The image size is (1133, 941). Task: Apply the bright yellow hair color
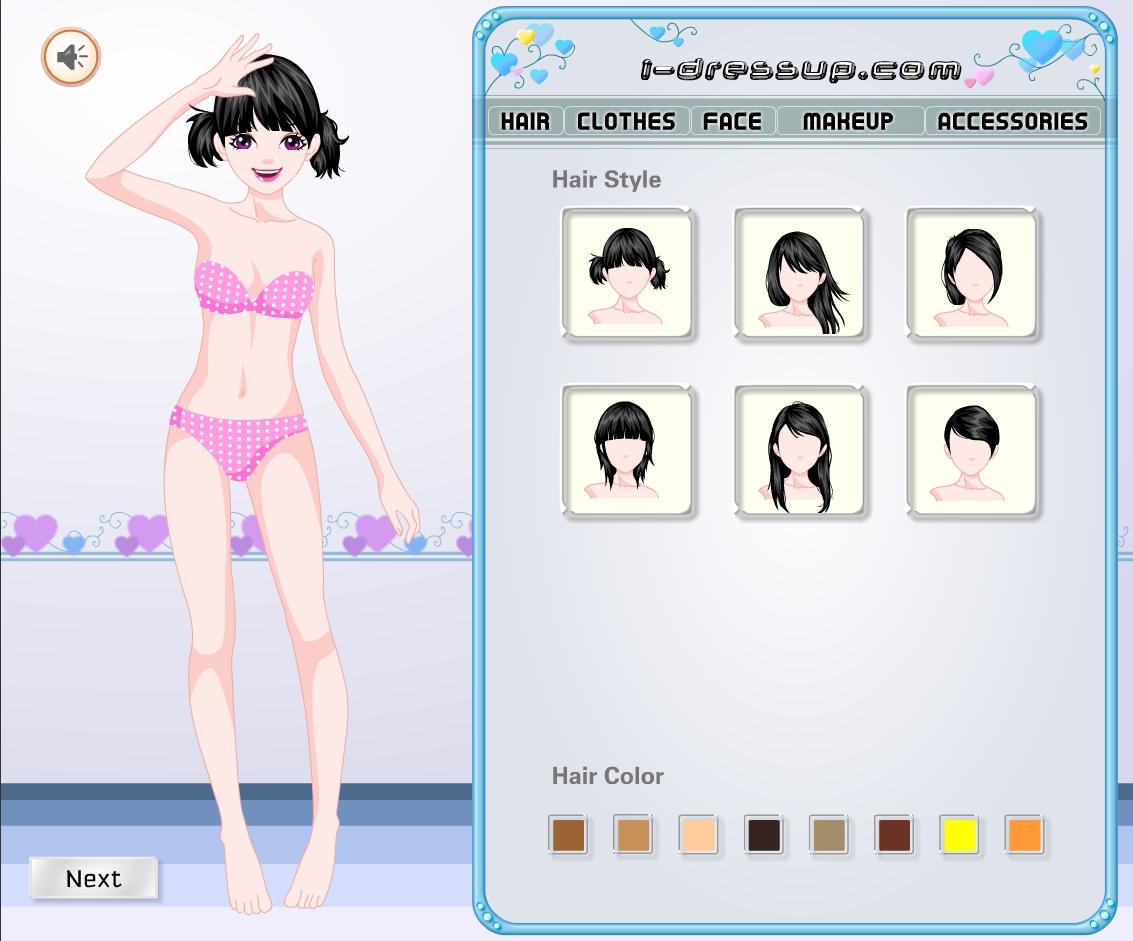960,835
